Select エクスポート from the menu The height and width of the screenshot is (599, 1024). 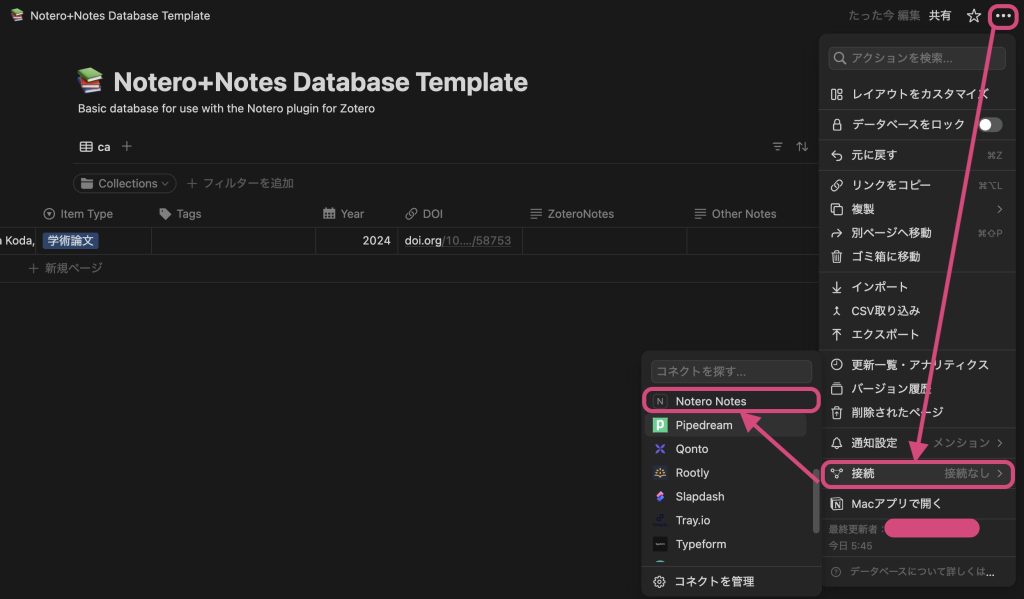tap(884, 335)
